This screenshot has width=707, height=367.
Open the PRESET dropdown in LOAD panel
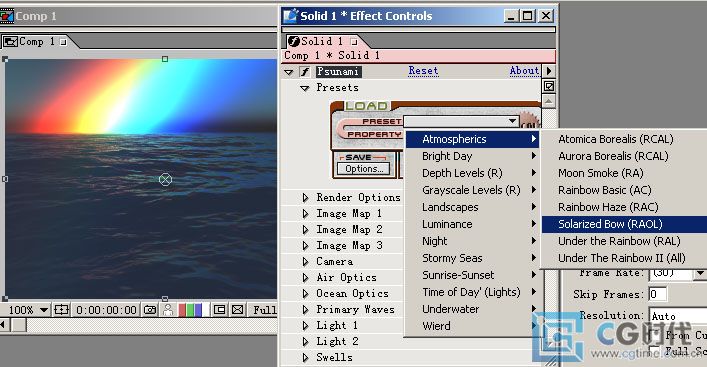(x=460, y=121)
